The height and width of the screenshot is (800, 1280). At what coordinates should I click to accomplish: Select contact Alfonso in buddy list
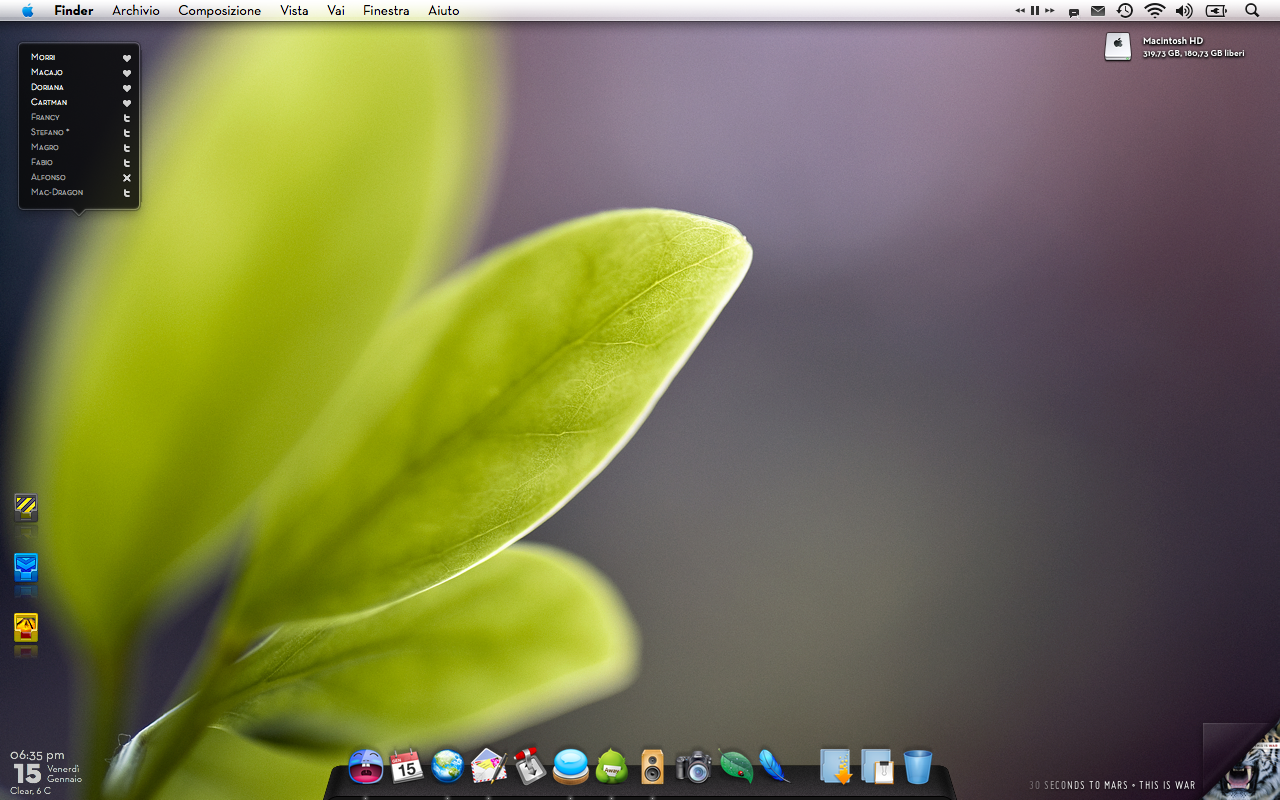[x=48, y=177]
